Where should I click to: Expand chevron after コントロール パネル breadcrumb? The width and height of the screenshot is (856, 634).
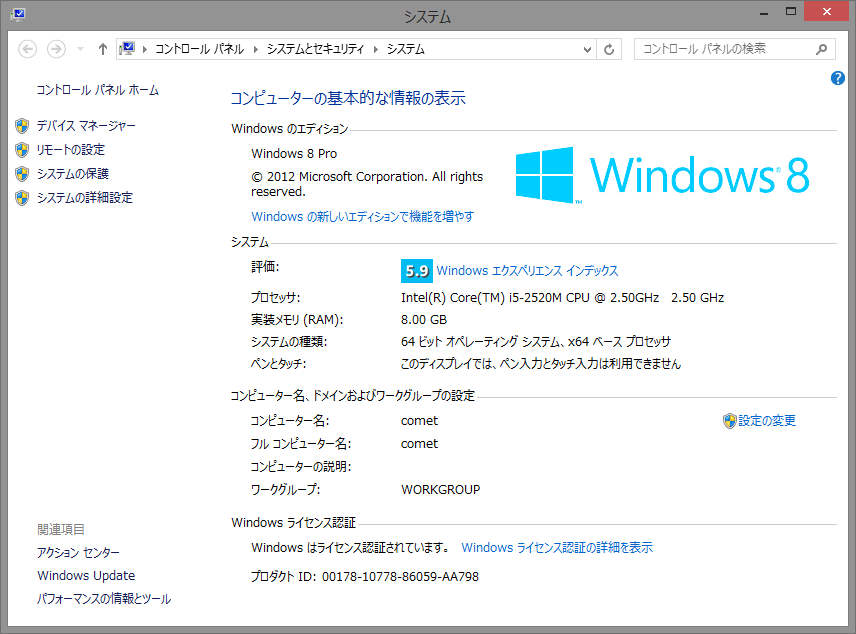(x=256, y=49)
